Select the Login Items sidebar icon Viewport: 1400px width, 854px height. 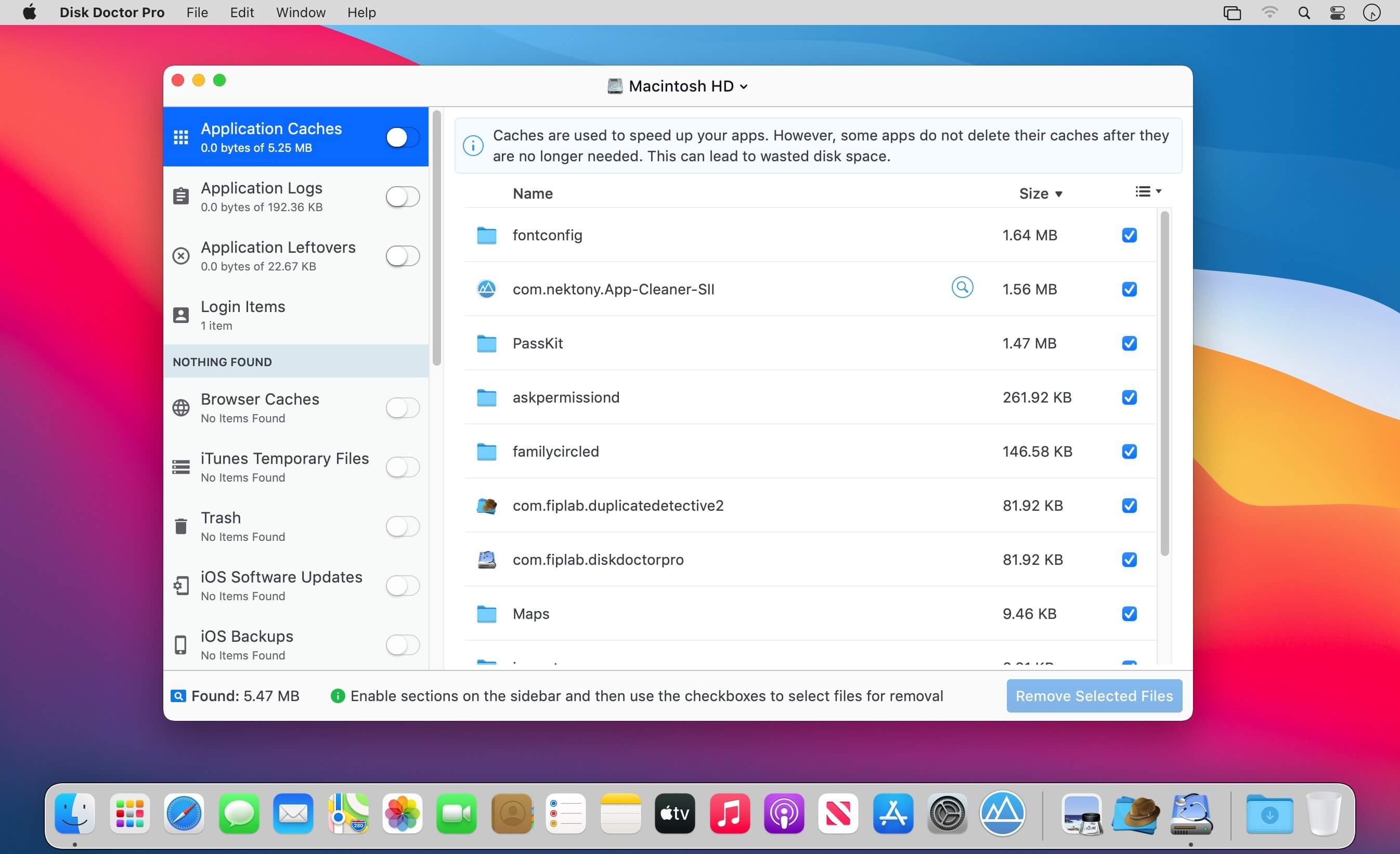[180, 315]
